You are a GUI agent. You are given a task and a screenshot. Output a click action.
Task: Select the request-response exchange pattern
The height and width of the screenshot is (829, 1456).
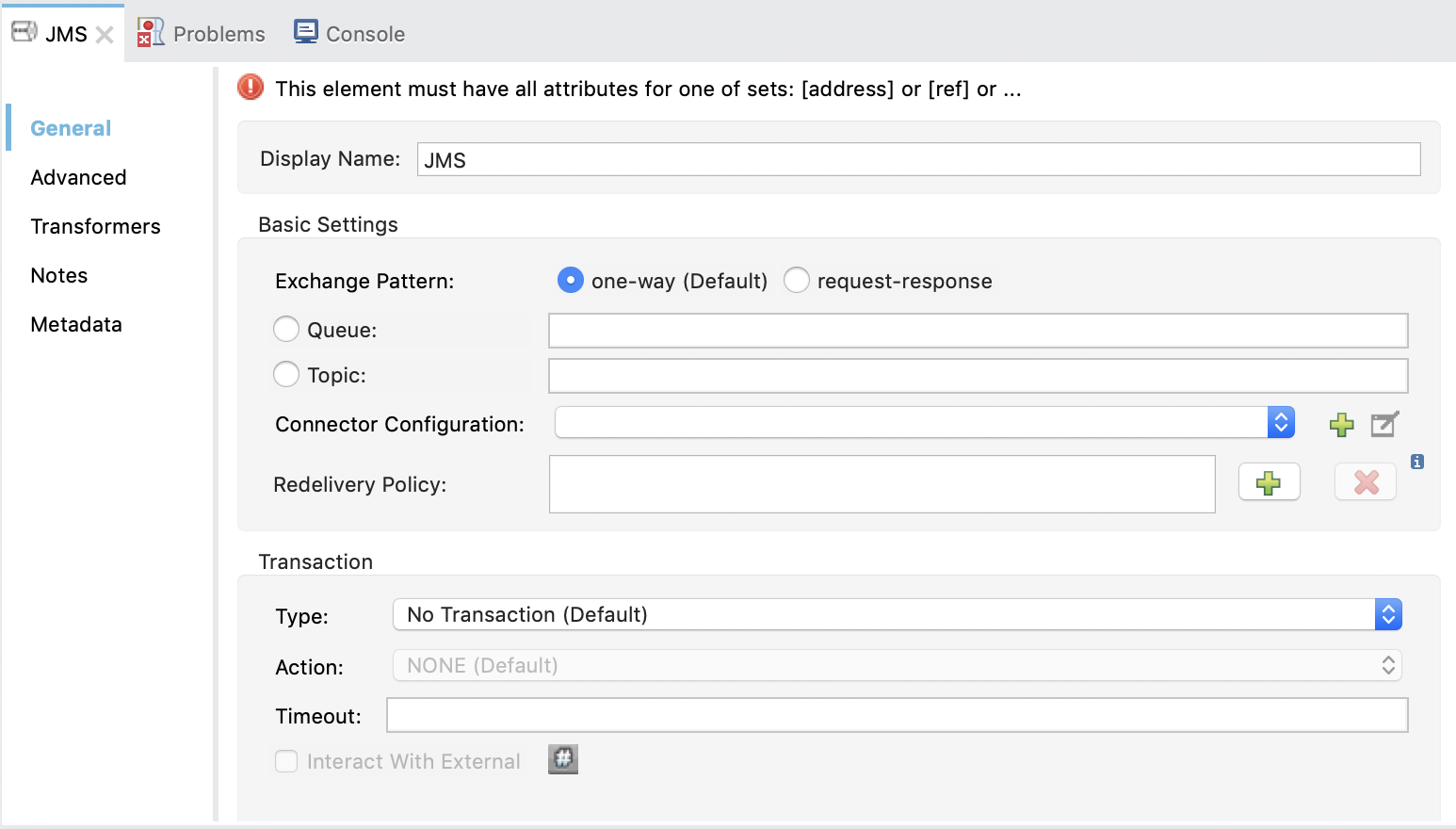(x=797, y=280)
